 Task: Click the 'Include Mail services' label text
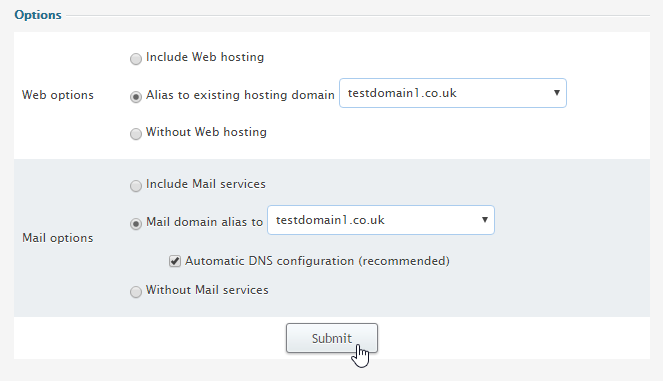pos(206,184)
